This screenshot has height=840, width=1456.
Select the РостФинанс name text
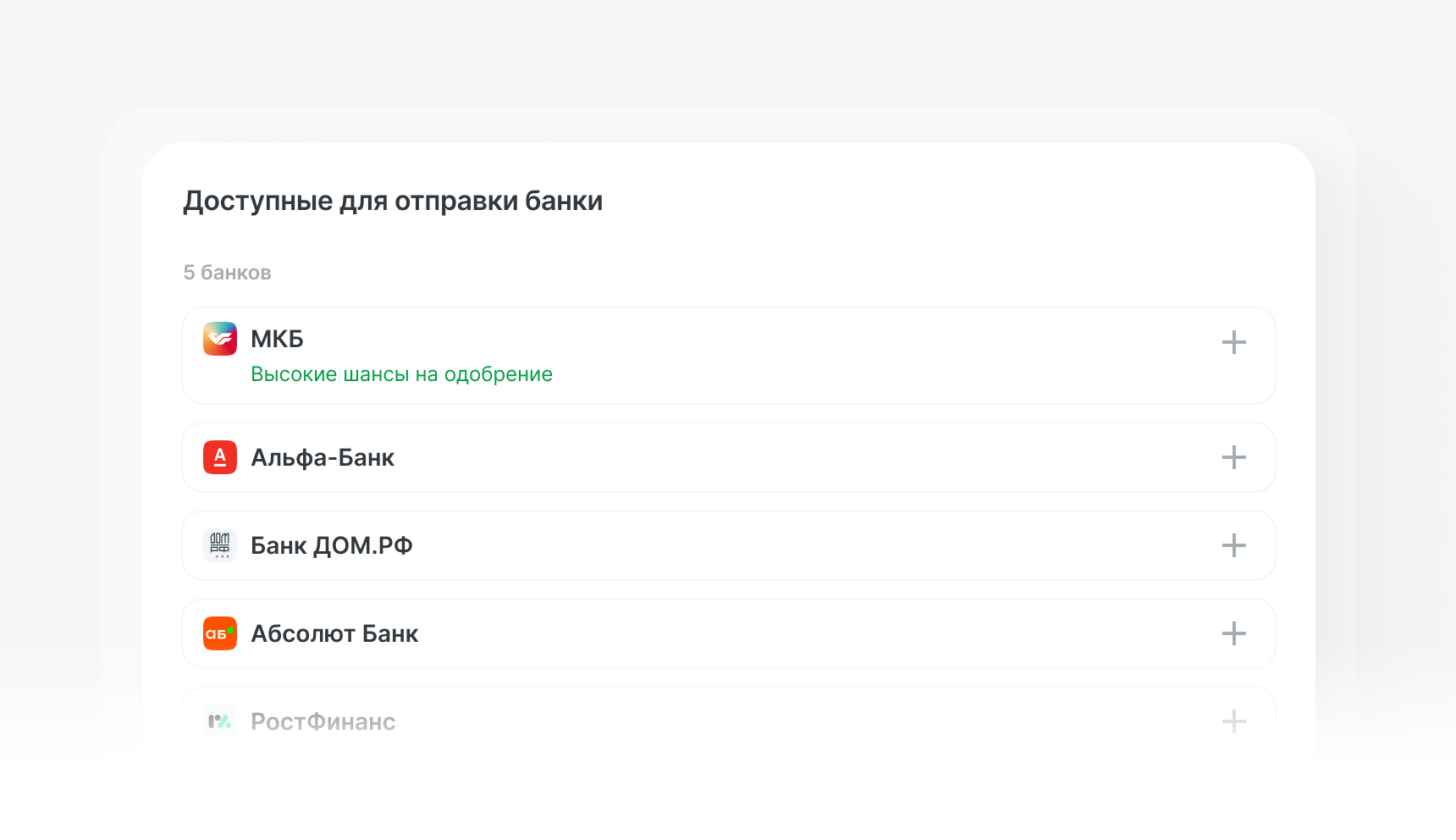point(323,721)
